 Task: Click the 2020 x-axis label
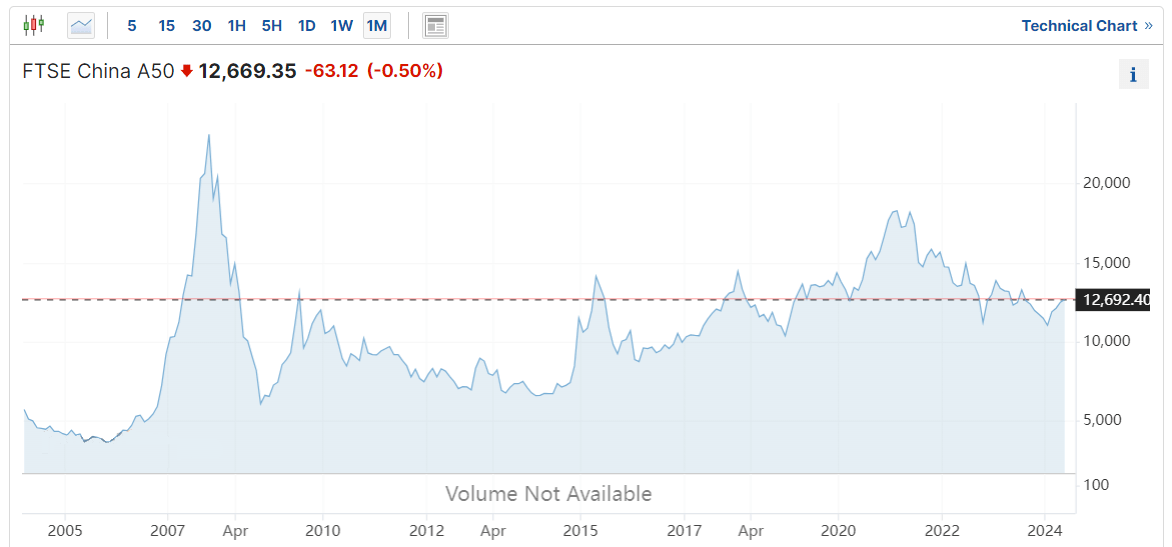pyautogui.click(x=838, y=531)
